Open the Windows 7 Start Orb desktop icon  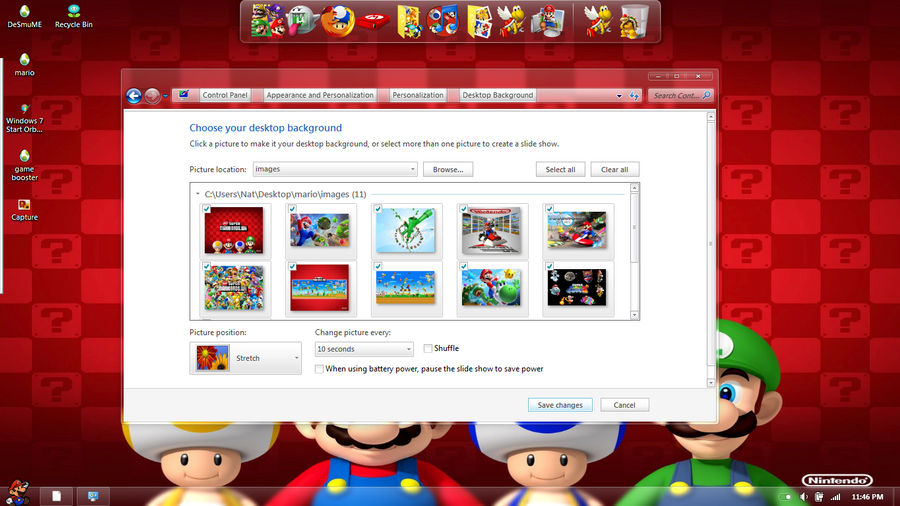click(x=24, y=118)
